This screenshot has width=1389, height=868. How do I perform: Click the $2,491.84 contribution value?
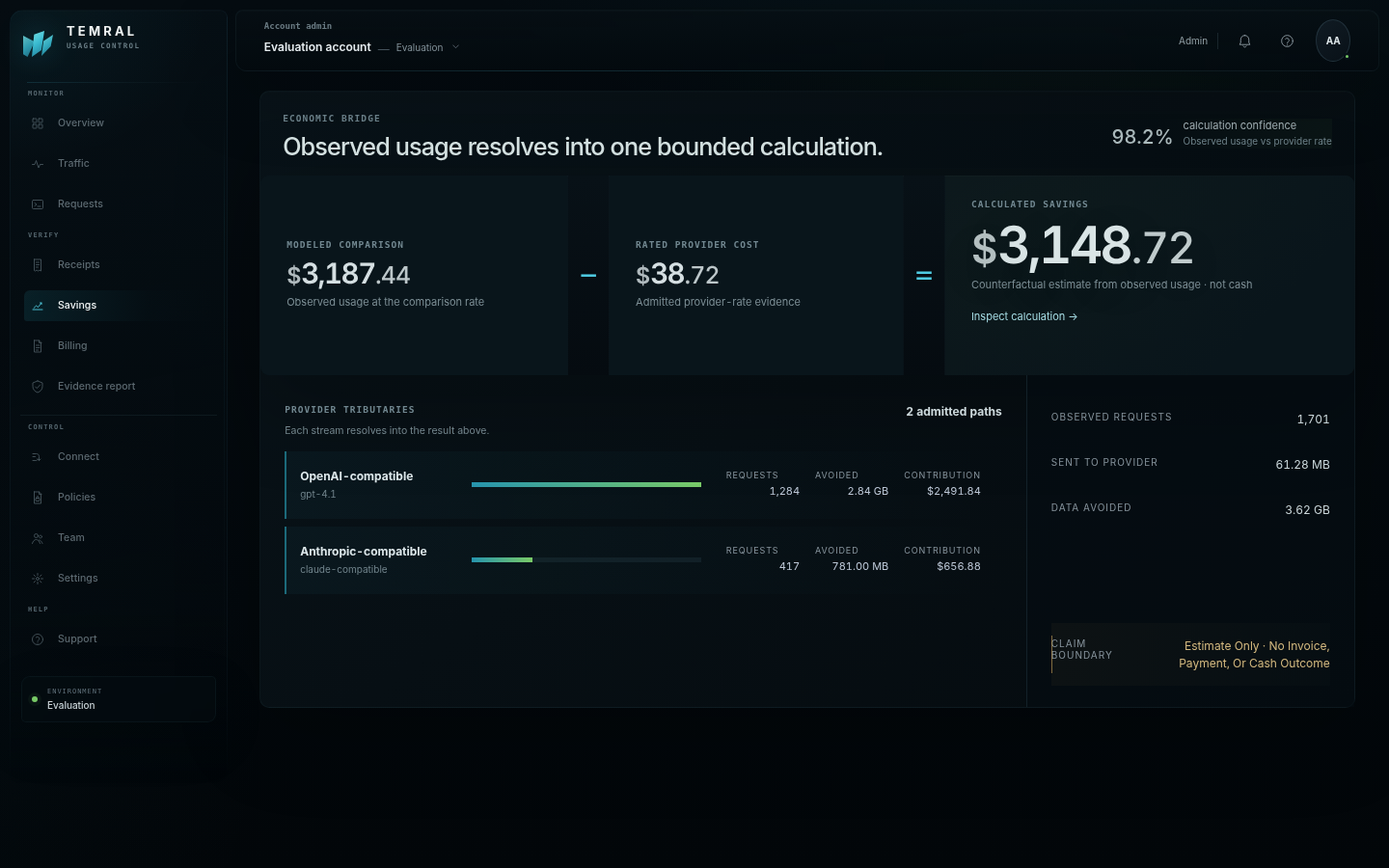(954, 491)
